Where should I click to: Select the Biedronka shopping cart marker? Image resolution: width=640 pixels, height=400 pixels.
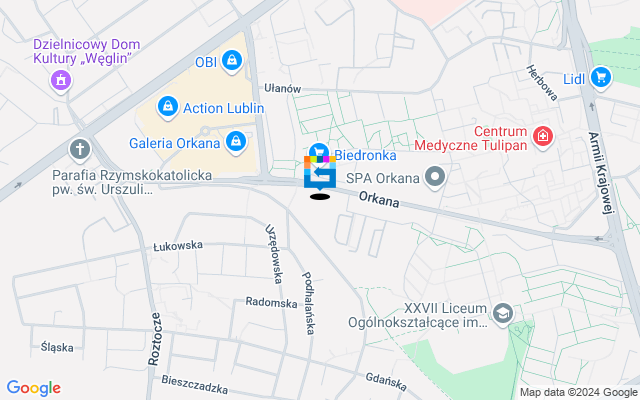point(319,152)
